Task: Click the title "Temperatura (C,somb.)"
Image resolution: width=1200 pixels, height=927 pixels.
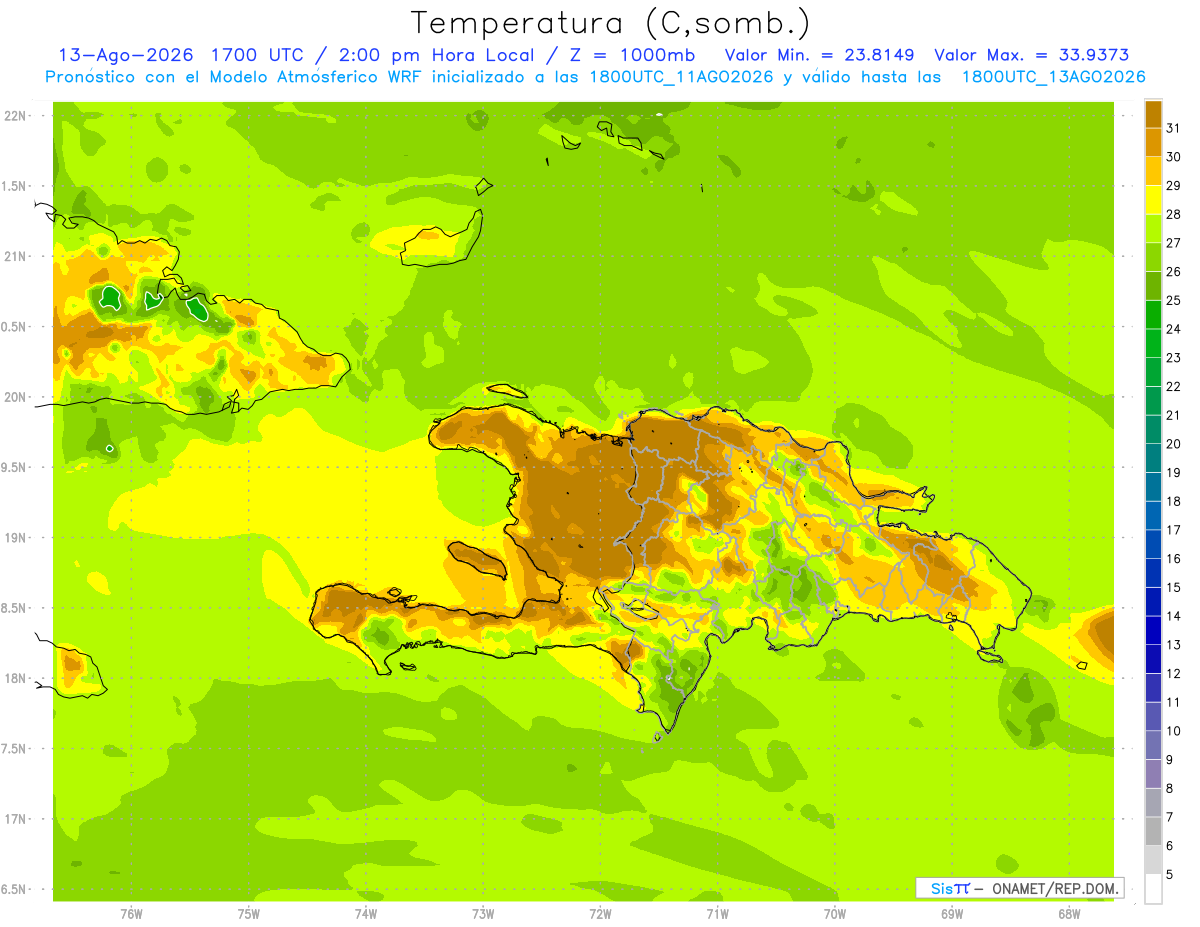Action: click(610, 23)
